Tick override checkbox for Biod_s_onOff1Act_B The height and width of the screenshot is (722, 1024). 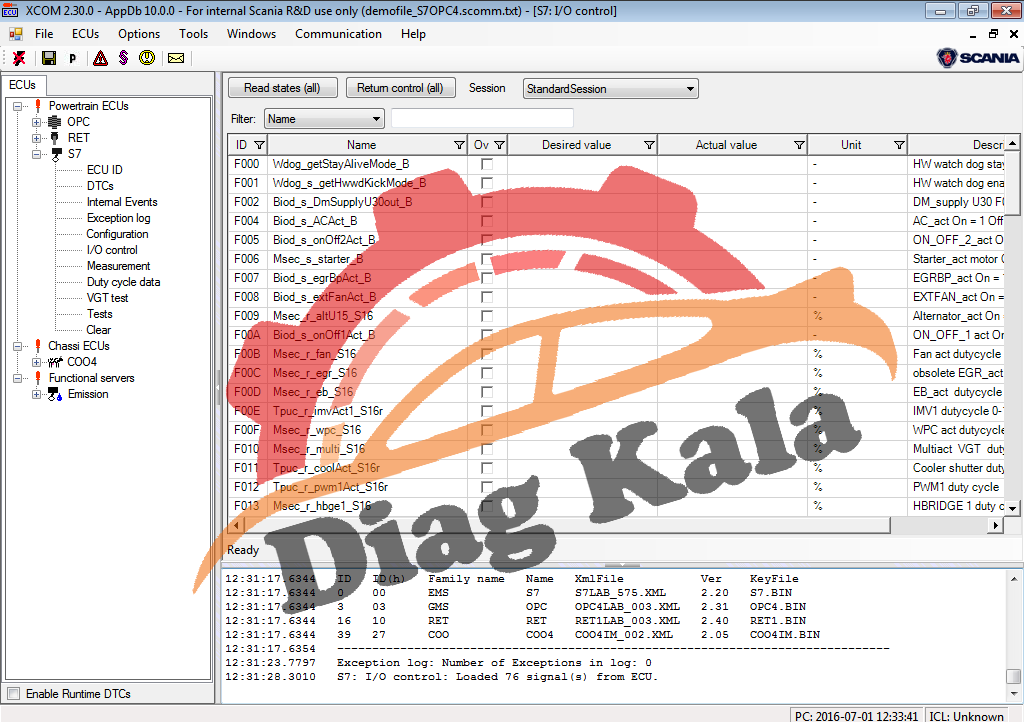[487, 335]
